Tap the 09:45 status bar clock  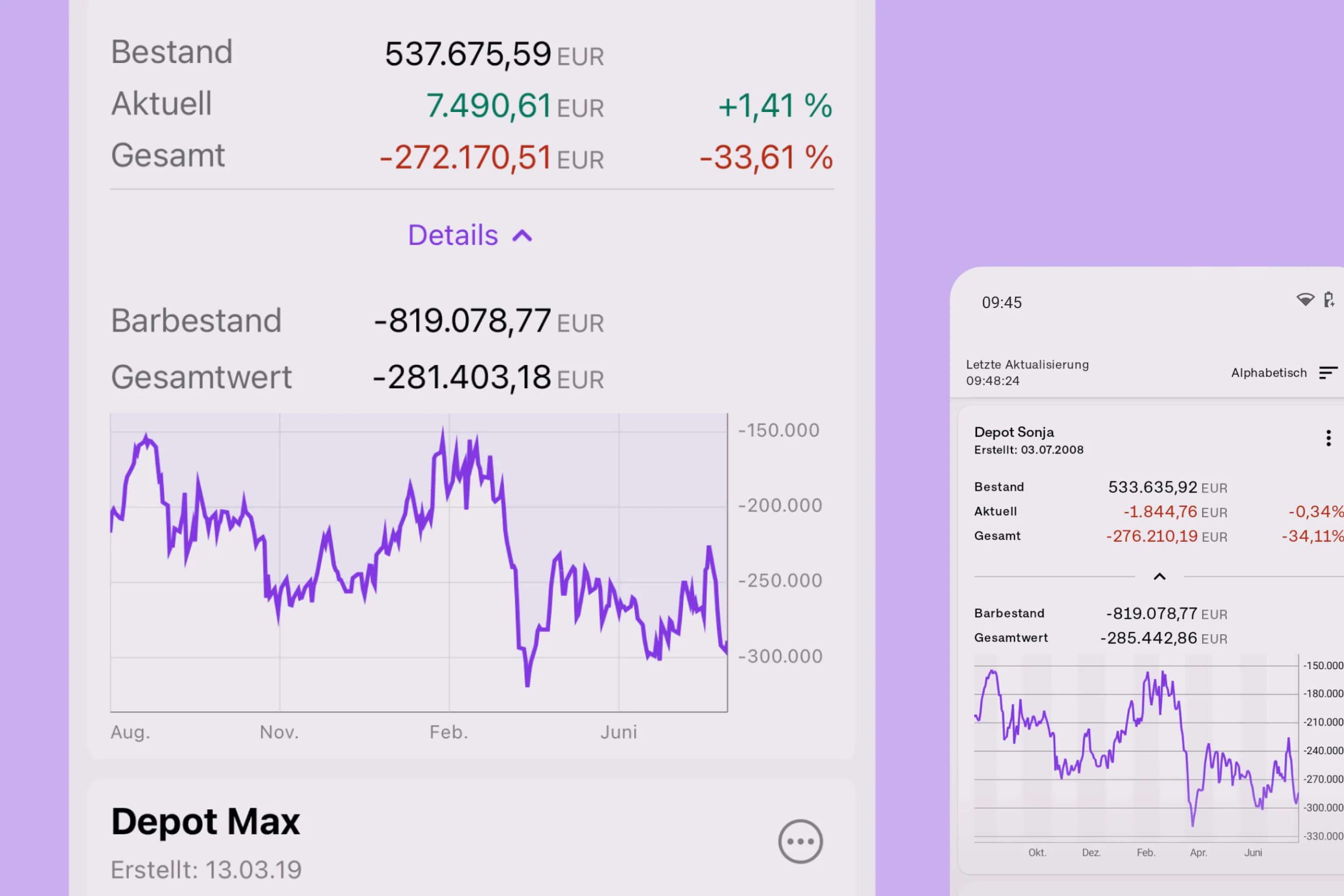1002,302
